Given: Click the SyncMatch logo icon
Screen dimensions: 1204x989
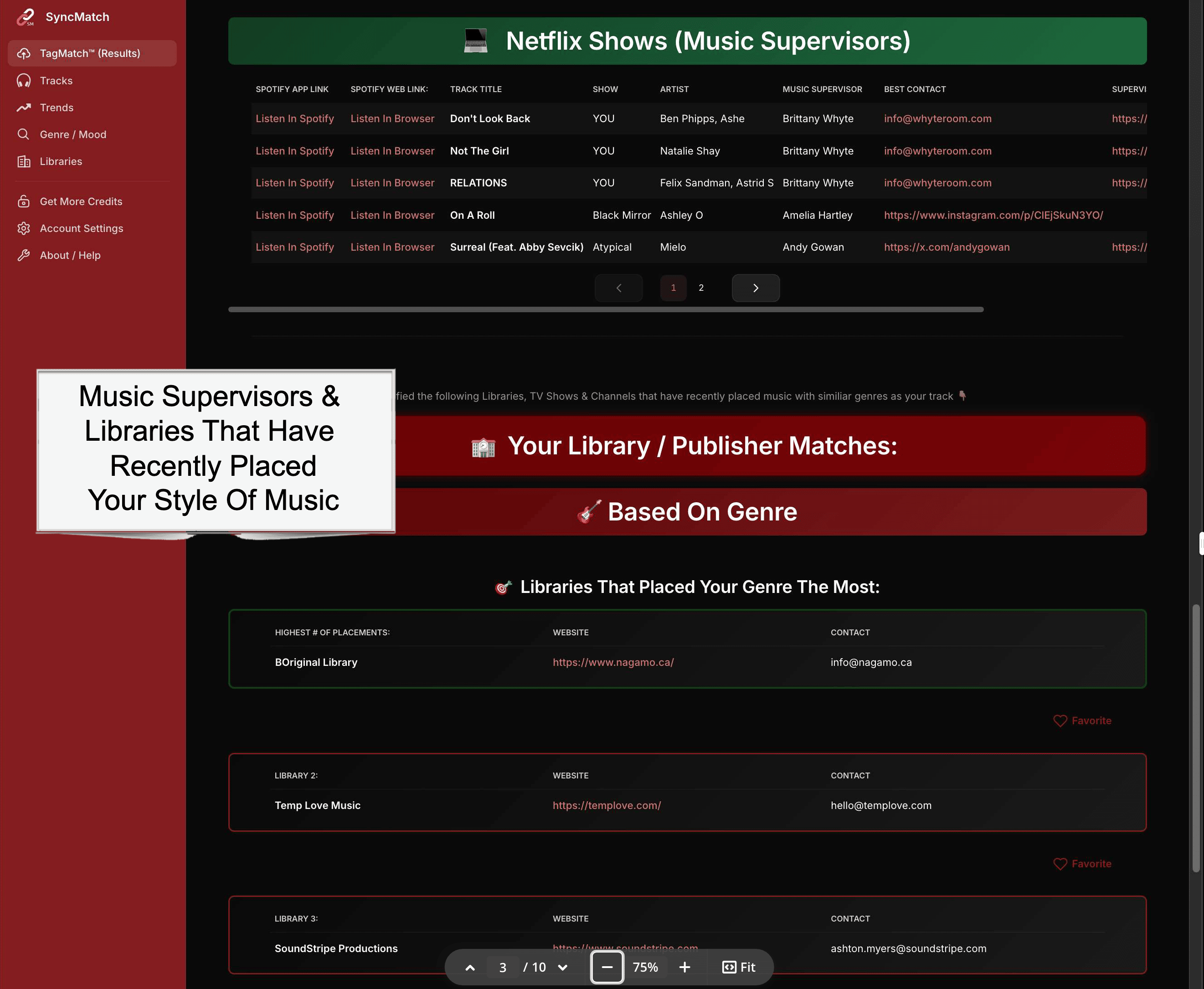Looking at the screenshot, I should [x=25, y=17].
